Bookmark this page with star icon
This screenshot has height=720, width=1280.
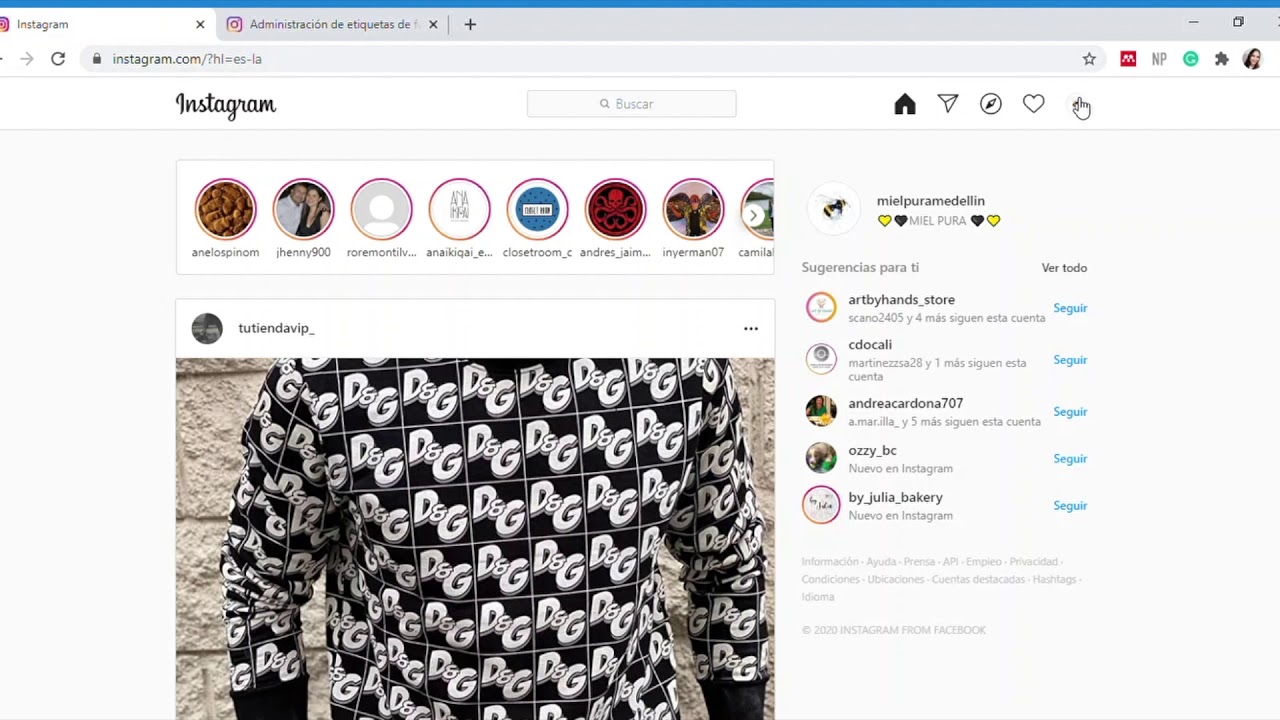point(1089,59)
